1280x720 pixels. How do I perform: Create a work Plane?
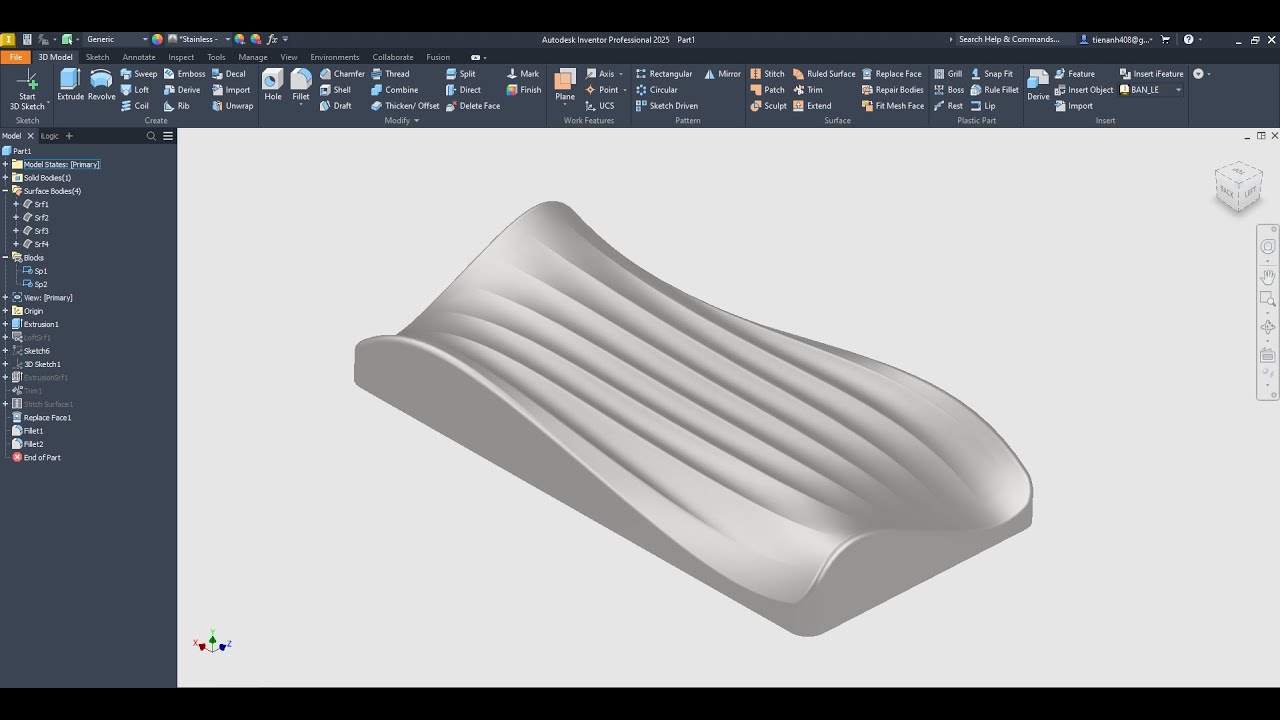click(565, 86)
